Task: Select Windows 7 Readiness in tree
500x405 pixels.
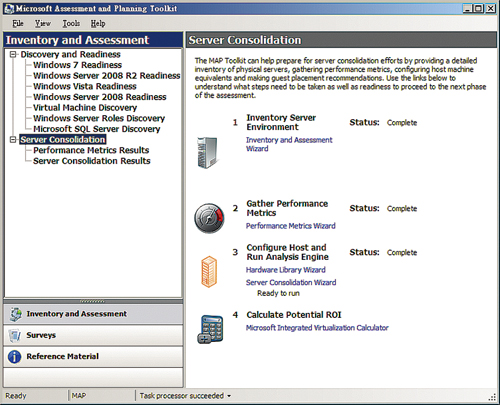Action: [77, 65]
